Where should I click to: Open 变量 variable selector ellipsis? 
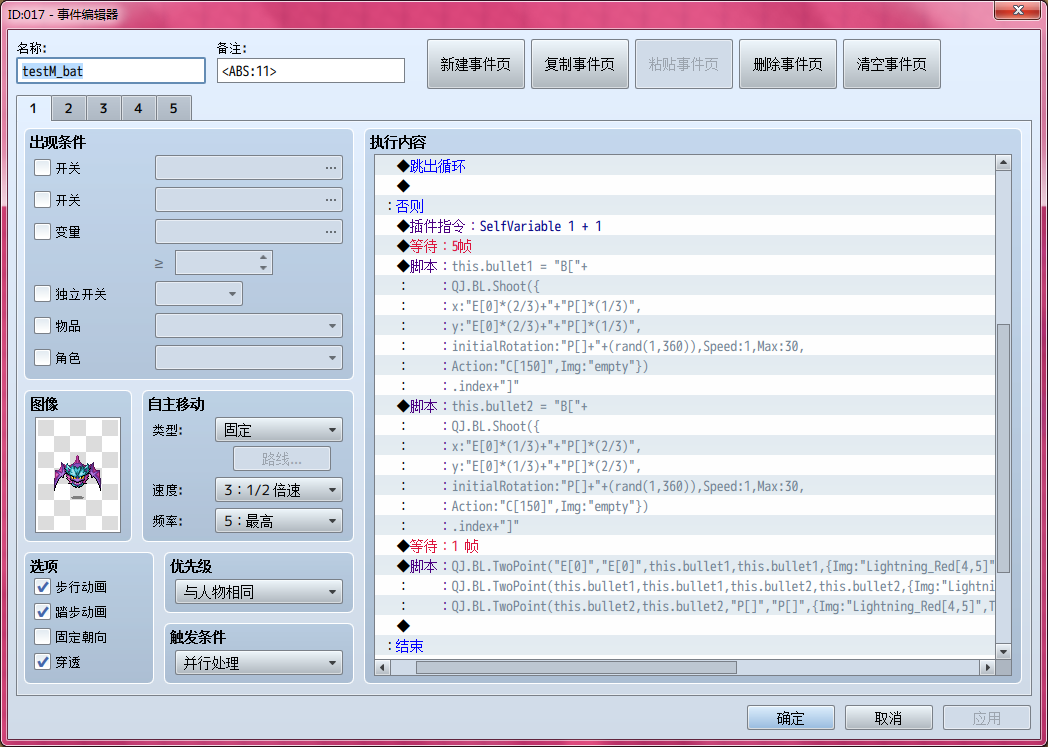[331, 232]
